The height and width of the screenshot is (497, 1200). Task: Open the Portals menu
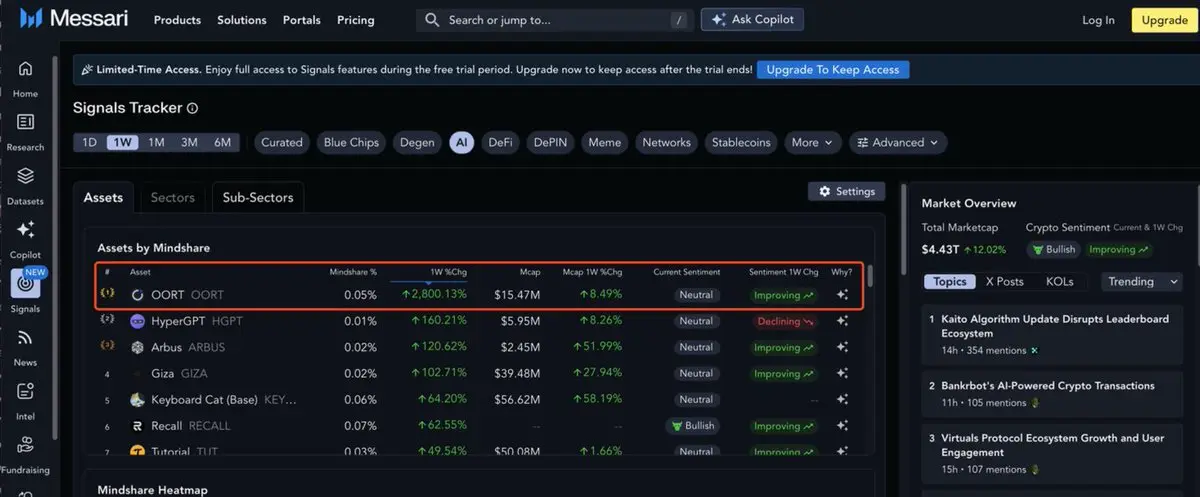coord(302,20)
